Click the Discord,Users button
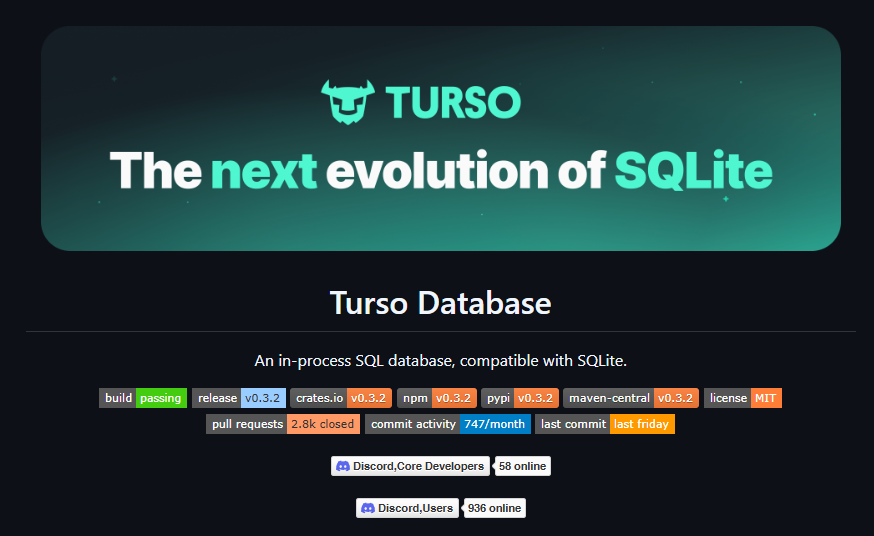This screenshot has height=536, width=874. click(407, 508)
